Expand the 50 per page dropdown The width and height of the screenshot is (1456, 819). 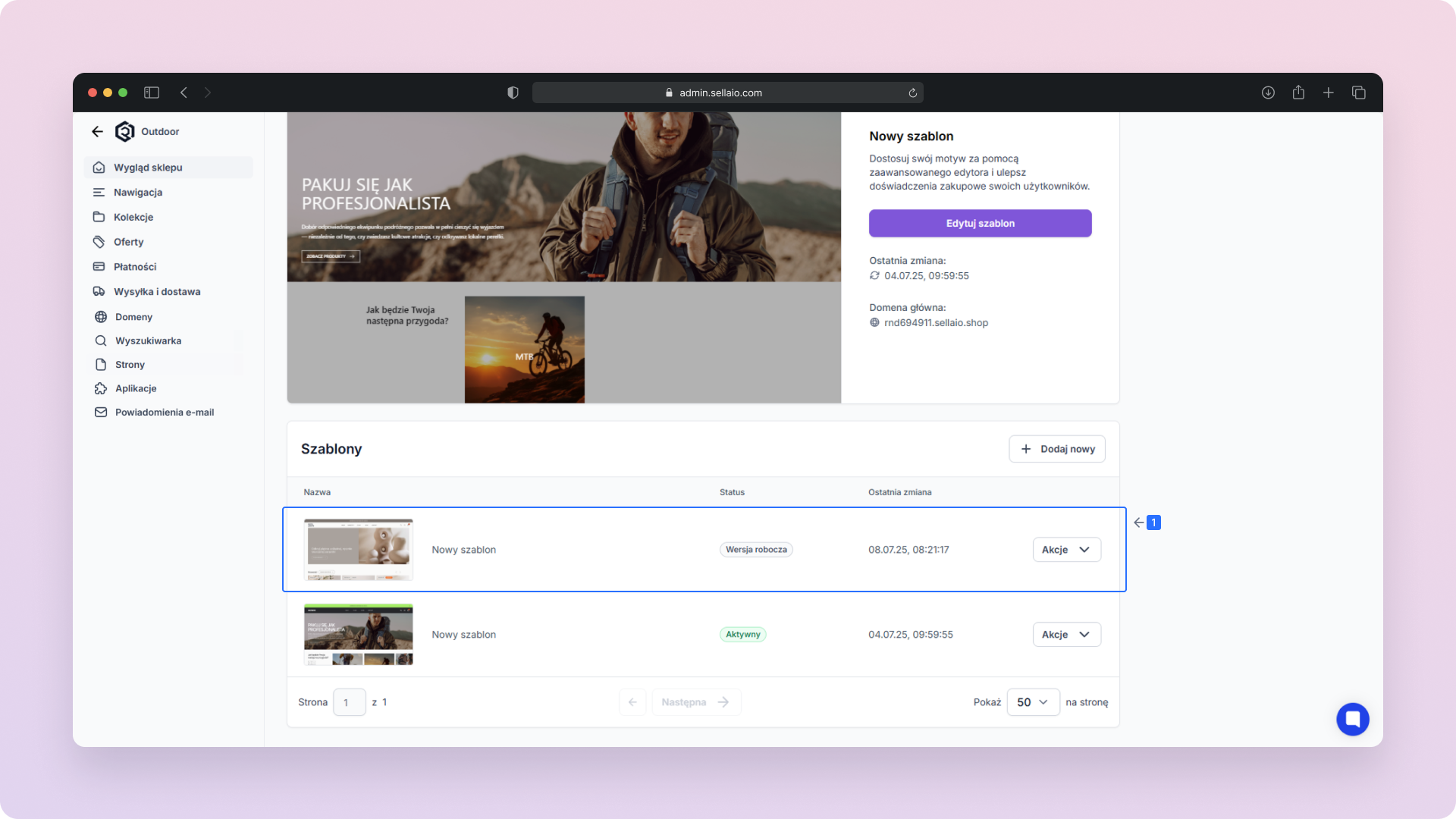tap(1032, 702)
